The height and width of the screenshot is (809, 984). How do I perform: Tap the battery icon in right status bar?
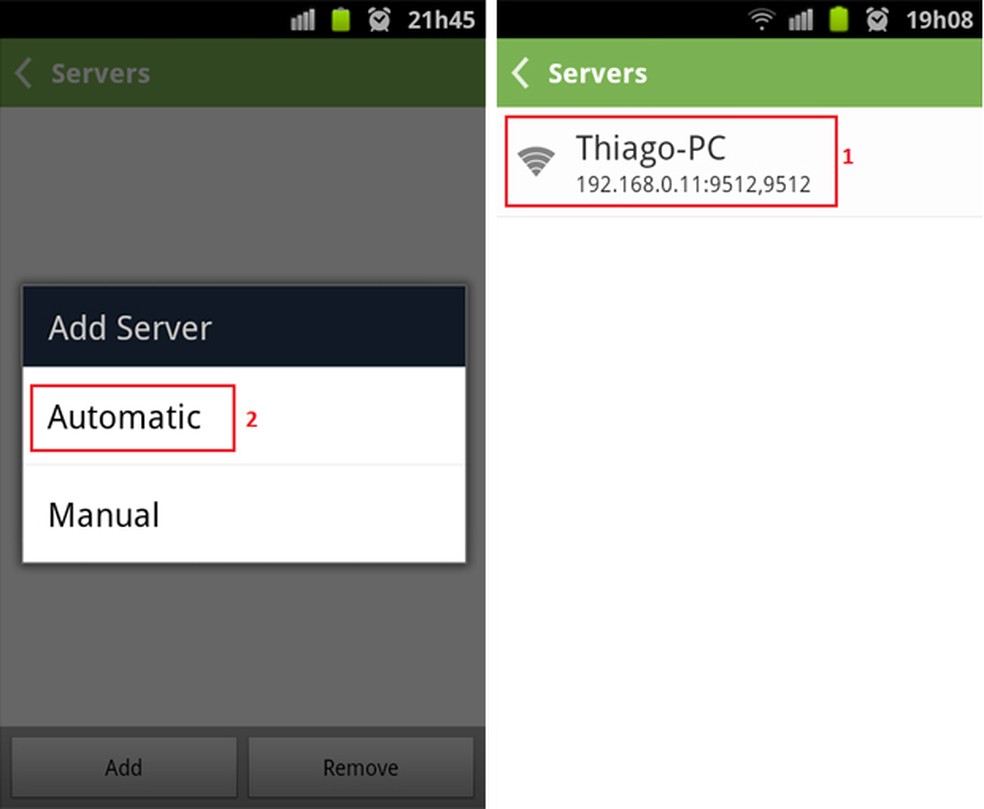[838, 19]
